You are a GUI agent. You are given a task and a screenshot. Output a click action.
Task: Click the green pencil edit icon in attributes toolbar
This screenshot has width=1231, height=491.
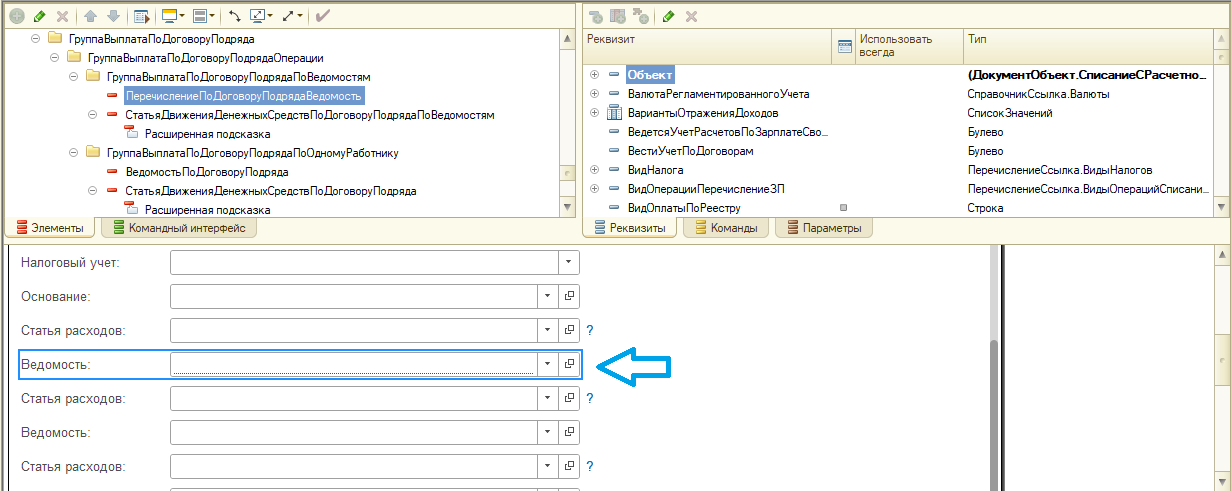tap(668, 17)
